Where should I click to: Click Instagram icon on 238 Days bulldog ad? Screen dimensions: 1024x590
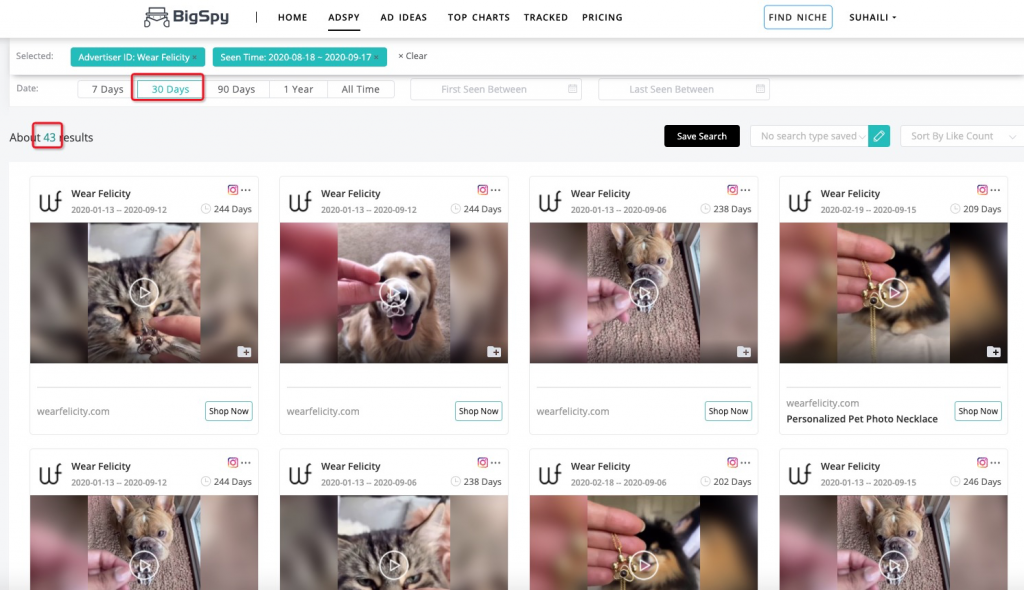pyautogui.click(x=732, y=189)
